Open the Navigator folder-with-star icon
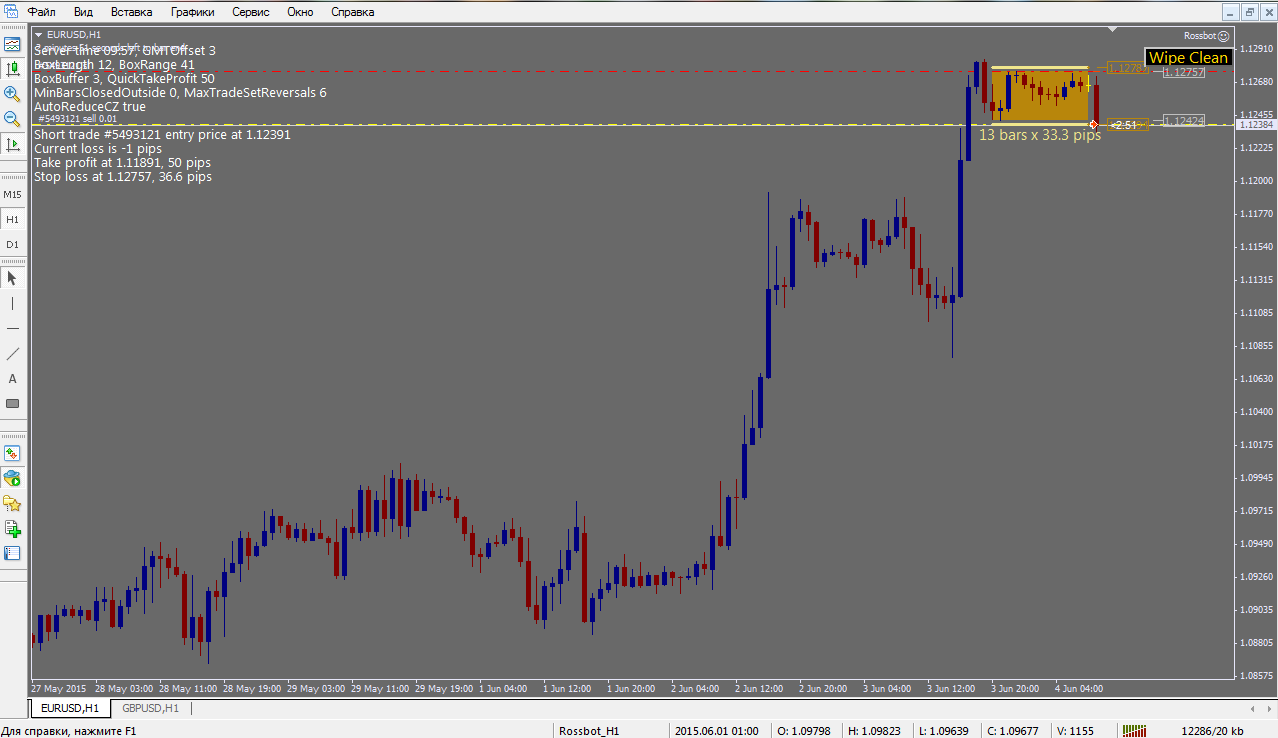 (x=12, y=503)
